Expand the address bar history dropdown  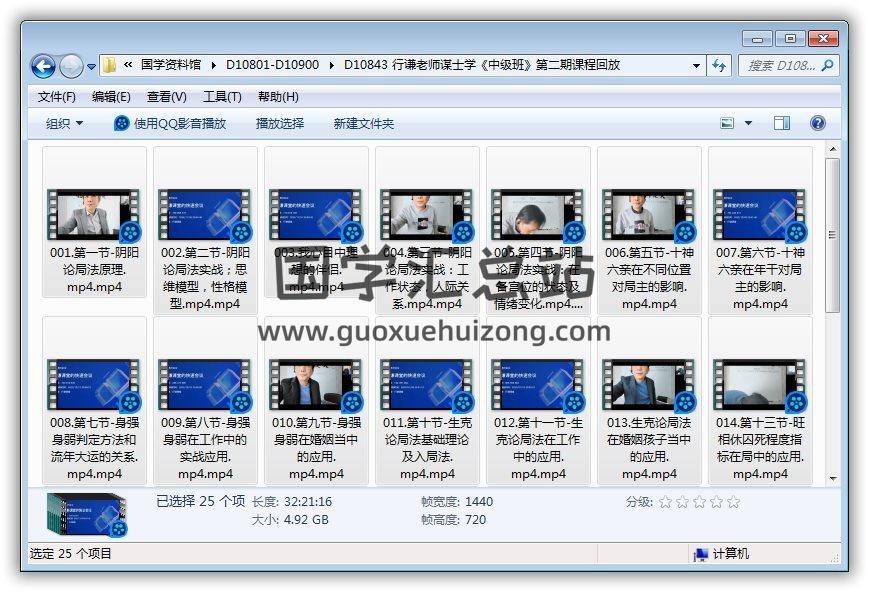696,65
